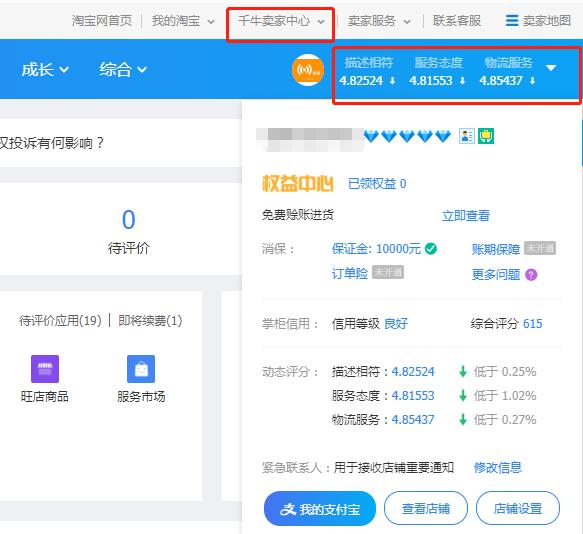Click 即将续费(1) tab
The height and width of the screenshot is (534, 583).
150,320
